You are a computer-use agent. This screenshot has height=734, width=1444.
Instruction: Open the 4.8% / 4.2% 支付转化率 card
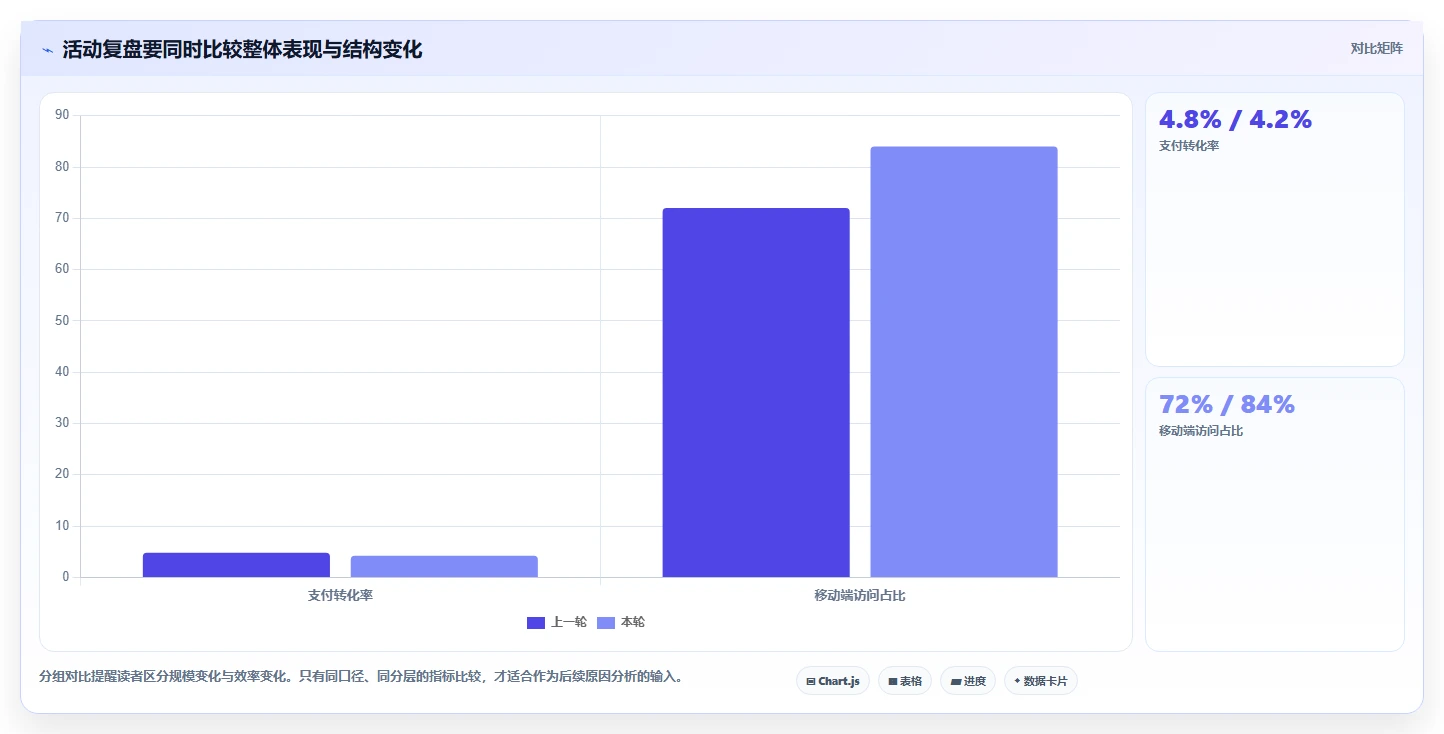1275,229
